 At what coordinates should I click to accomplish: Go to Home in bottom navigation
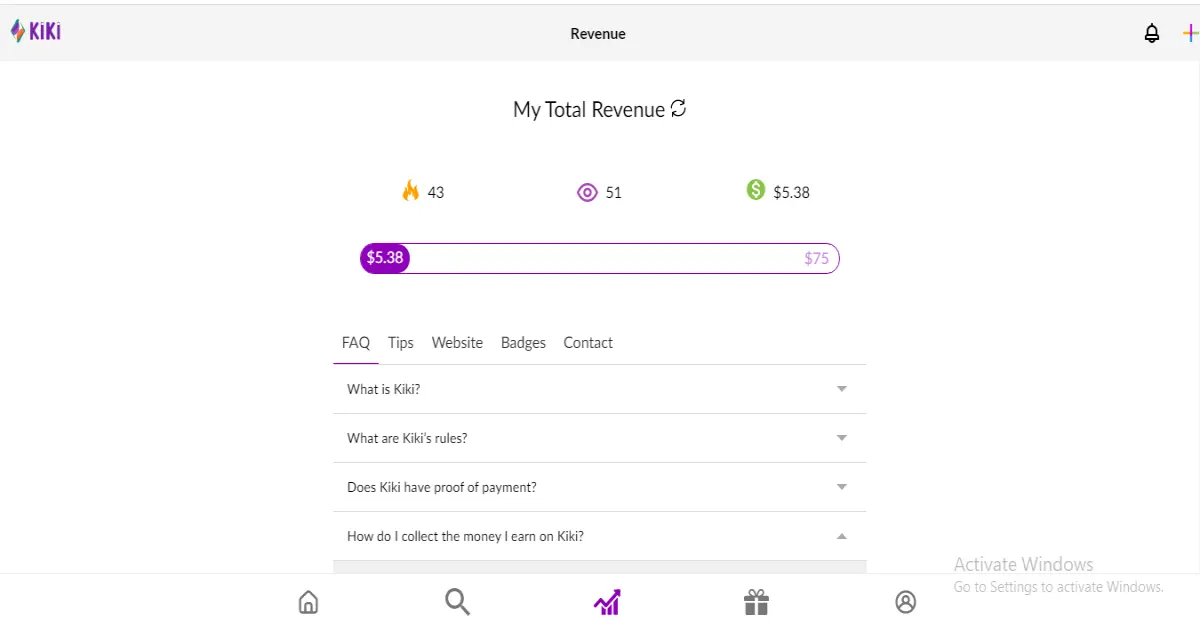click(x=308, y=602)
